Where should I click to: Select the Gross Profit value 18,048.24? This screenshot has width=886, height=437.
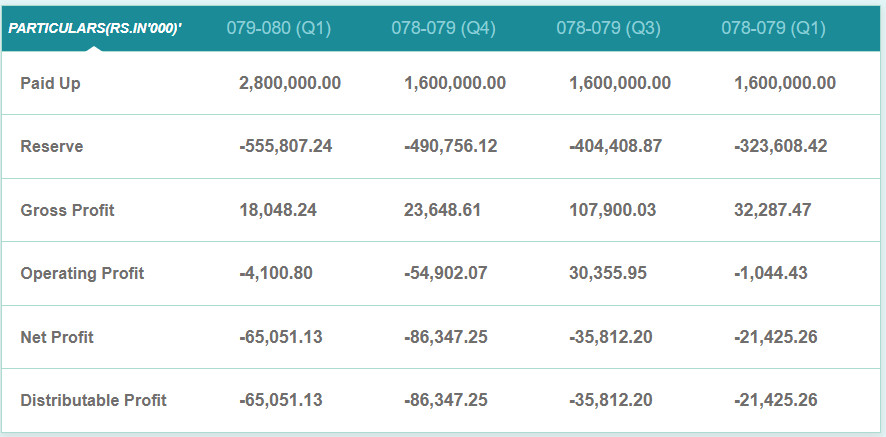[278, 210]
